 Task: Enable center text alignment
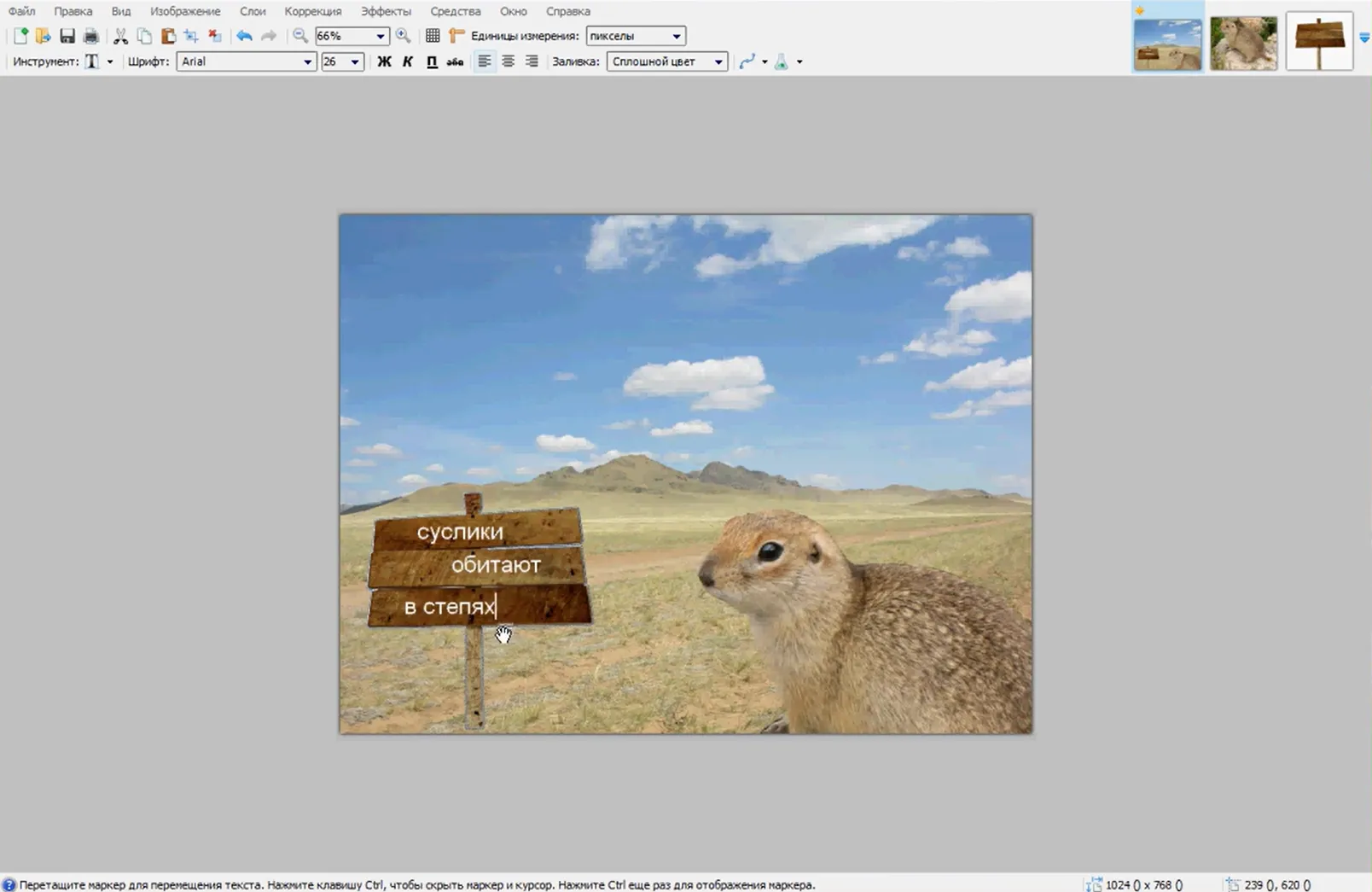tap(509, 61)
